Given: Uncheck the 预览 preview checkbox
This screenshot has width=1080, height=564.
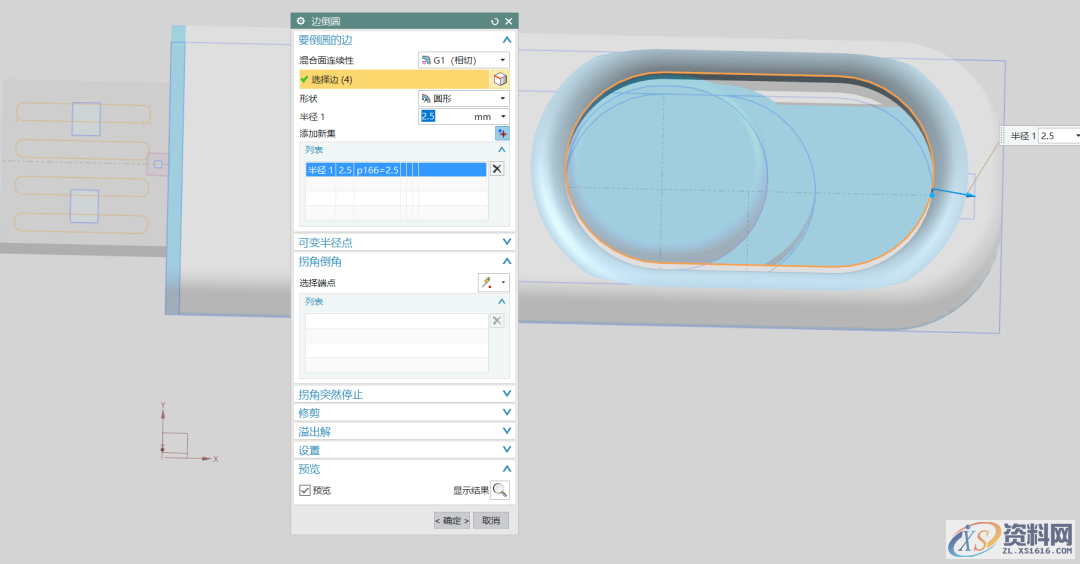Looking at the screenshot, I should [305, 490].
